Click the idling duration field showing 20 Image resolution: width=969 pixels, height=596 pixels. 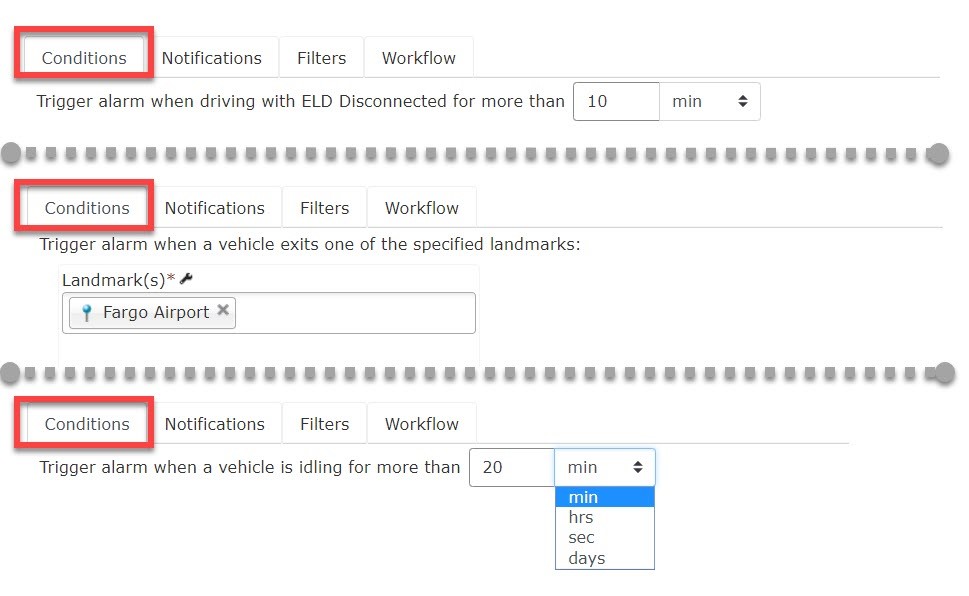512,468
